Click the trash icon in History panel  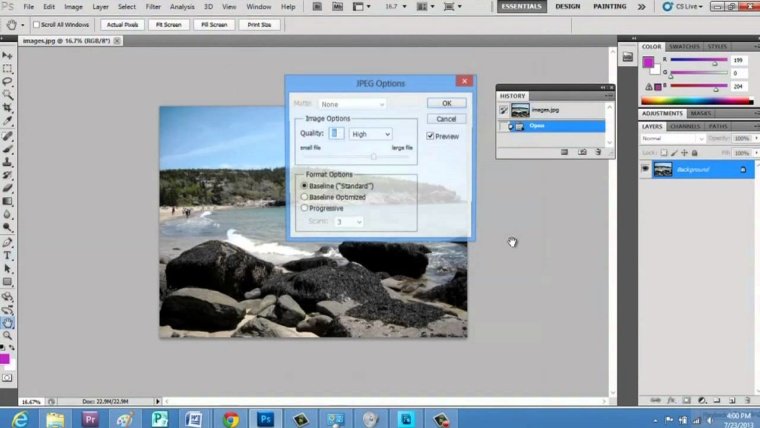(x=598, y=152)
